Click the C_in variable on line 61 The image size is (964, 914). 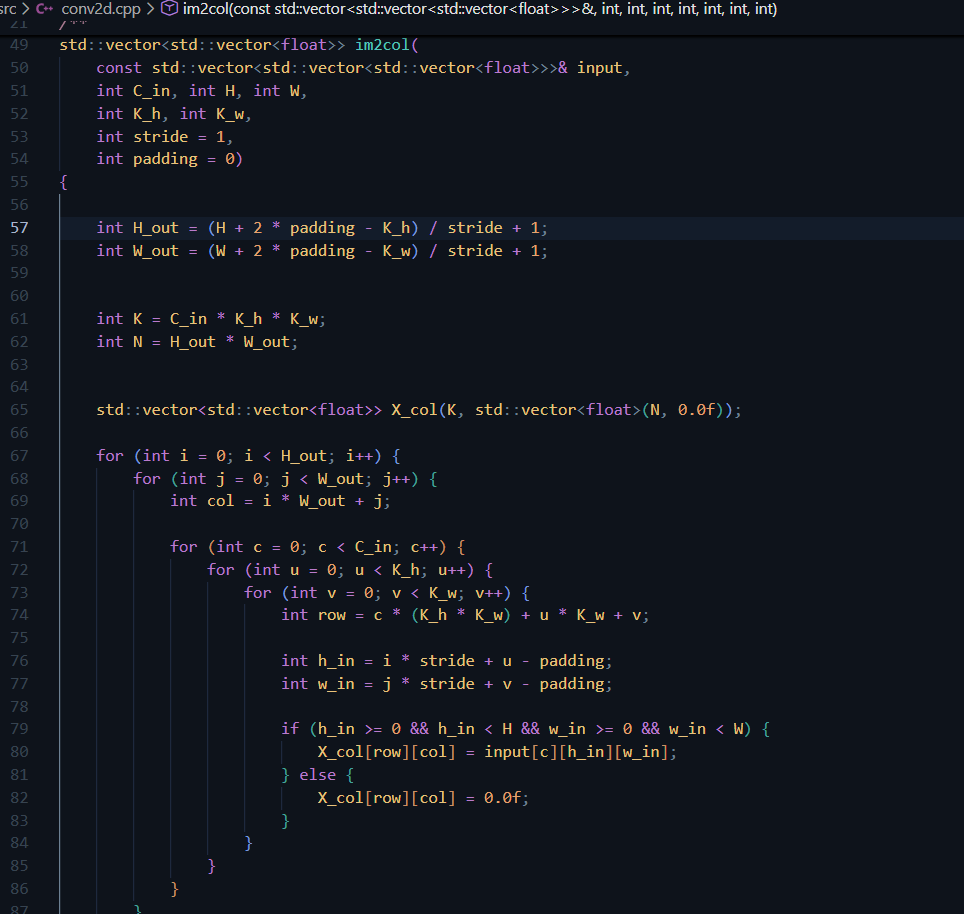[x=188, y=318]
